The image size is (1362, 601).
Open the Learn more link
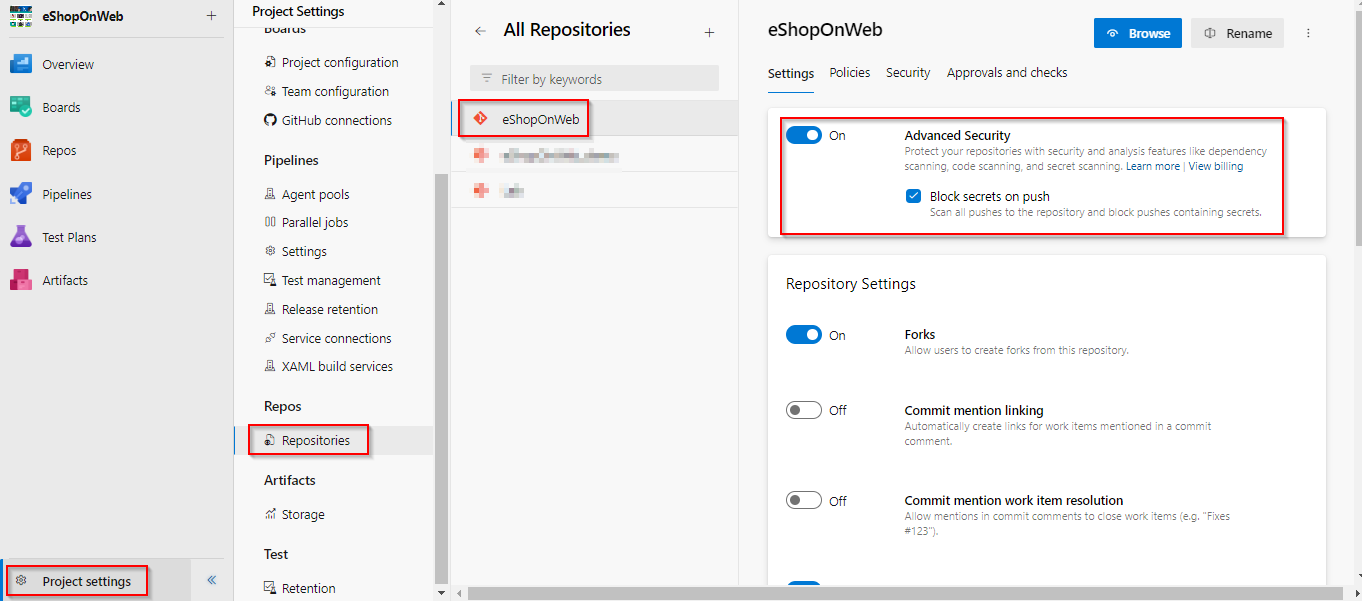(1153, 167)
